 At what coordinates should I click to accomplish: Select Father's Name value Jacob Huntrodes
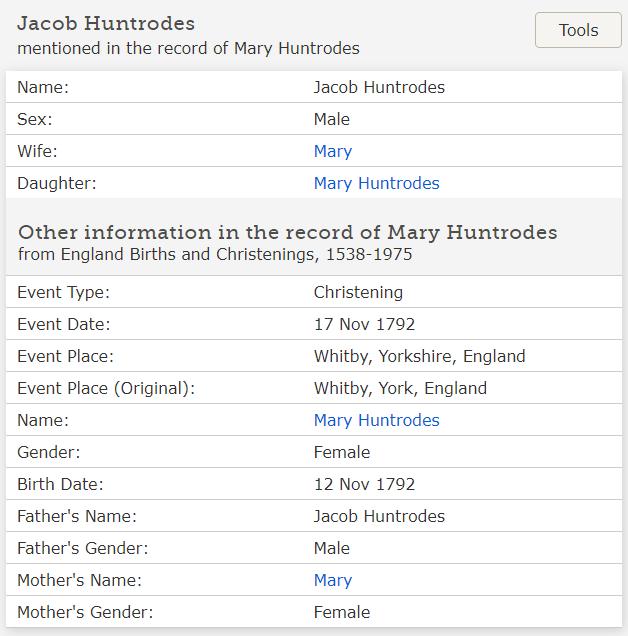coord(379,516)
